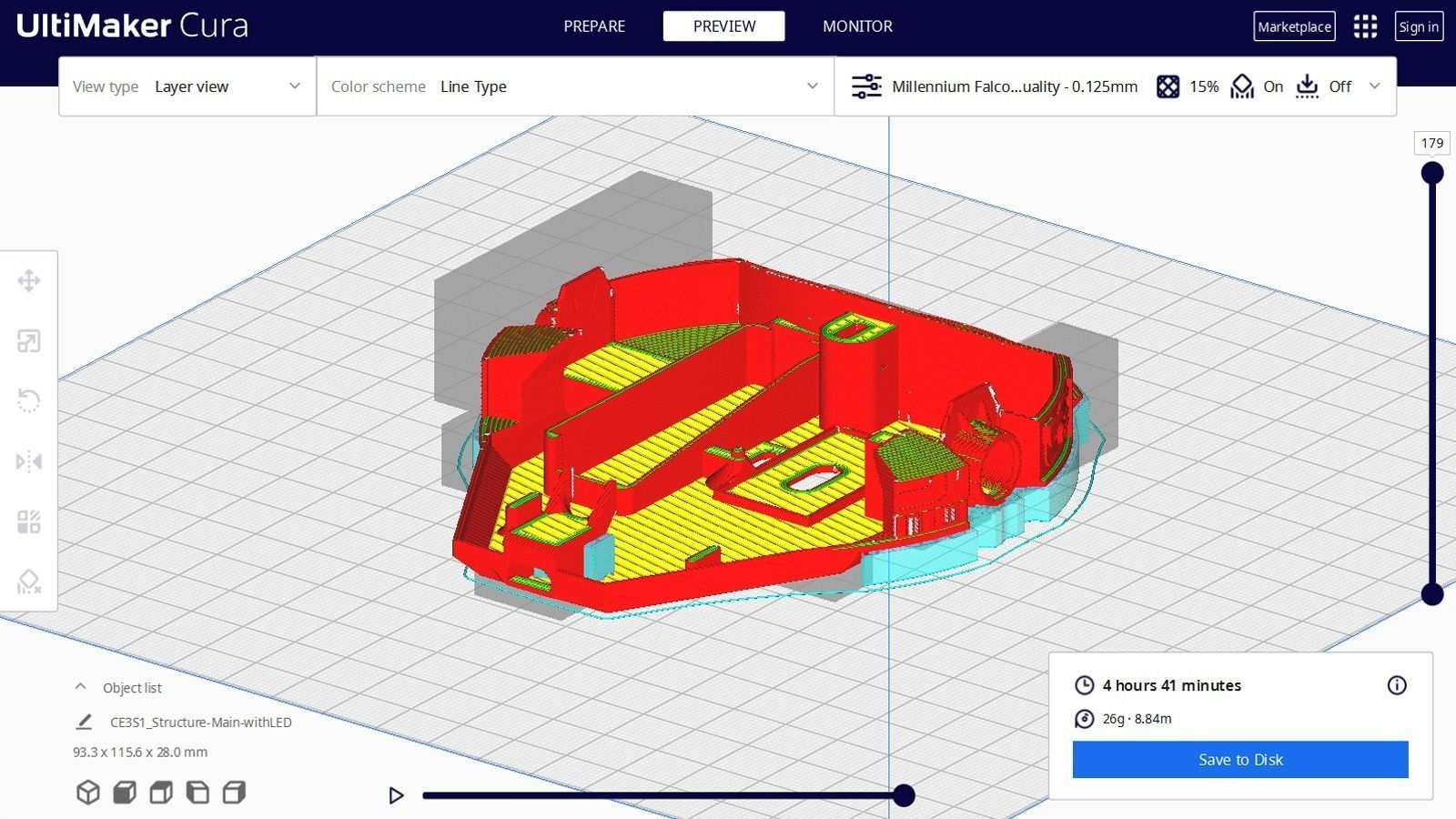Screen dimensions: 1456x819
Task: Click the lower layer slider handle
Action: tap(1432, 594)
